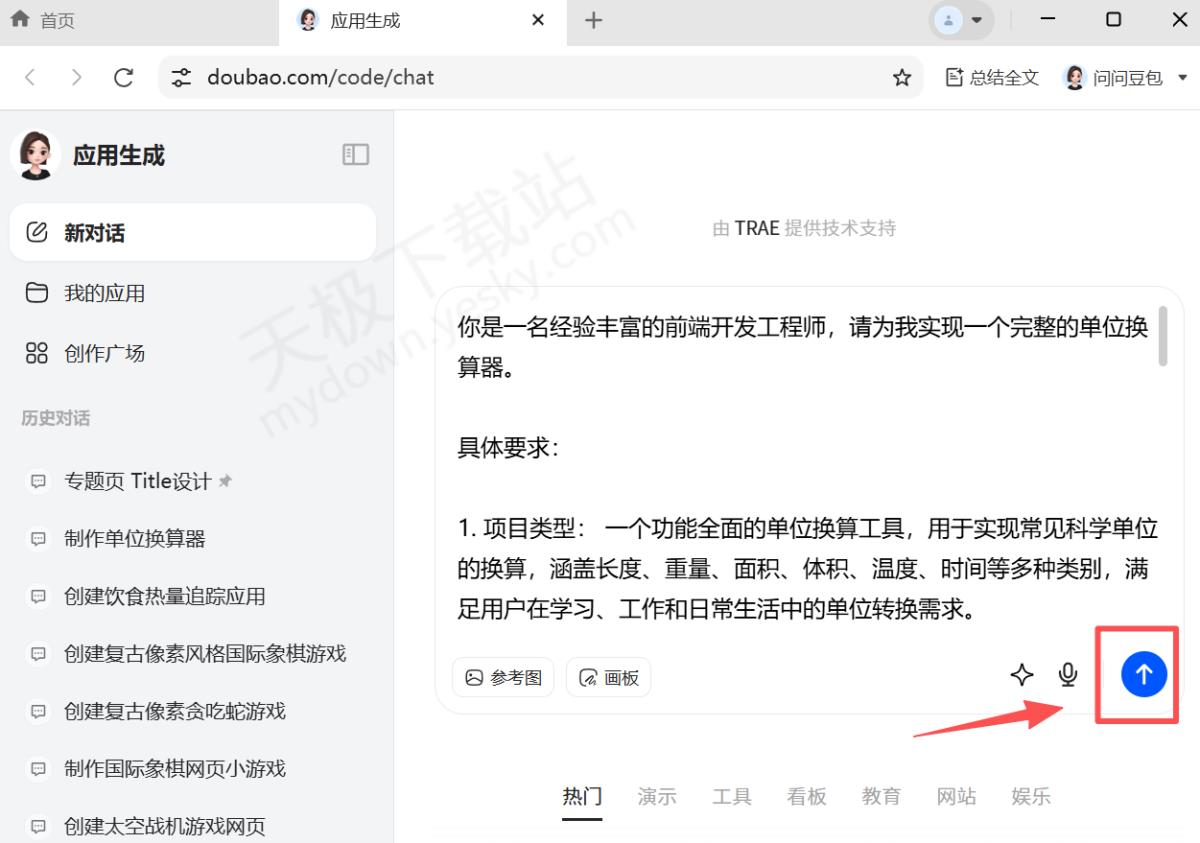This screenshot has height=843, width=1200.
Task: Click the 画板 button
Action: 608,677
